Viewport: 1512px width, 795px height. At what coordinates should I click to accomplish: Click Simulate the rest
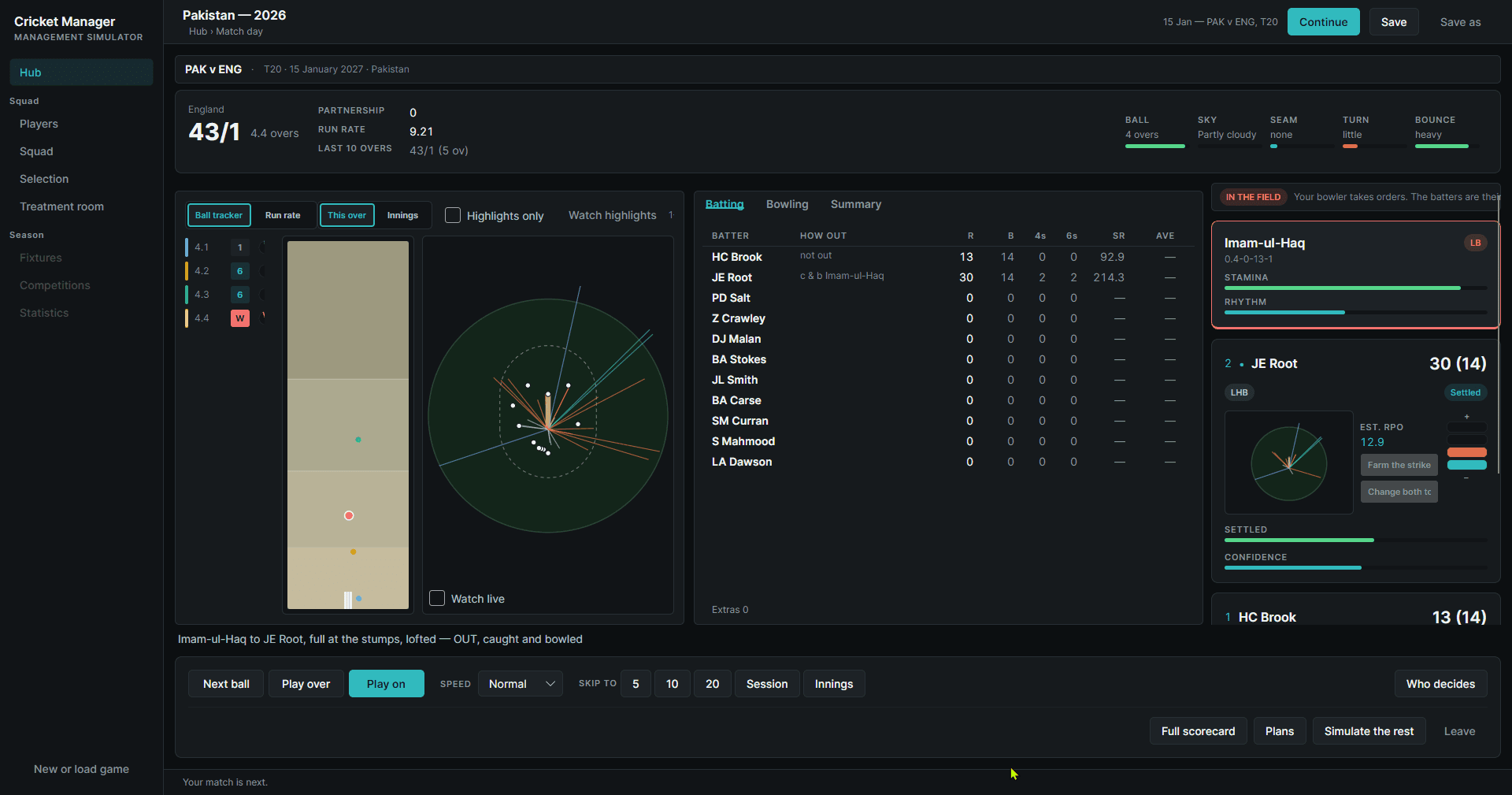[x=1369, y=731]
